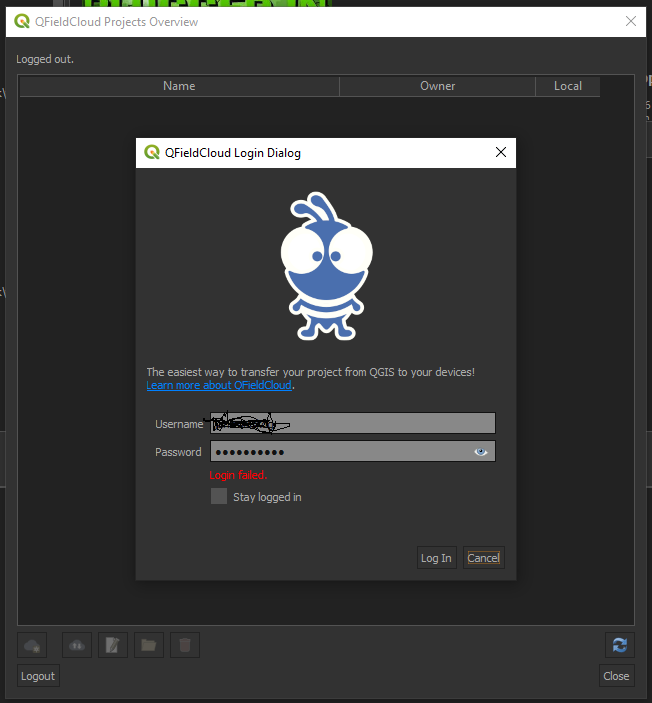Click the edit project properties icon
This screenshot has height=703, width=652.
113,645
